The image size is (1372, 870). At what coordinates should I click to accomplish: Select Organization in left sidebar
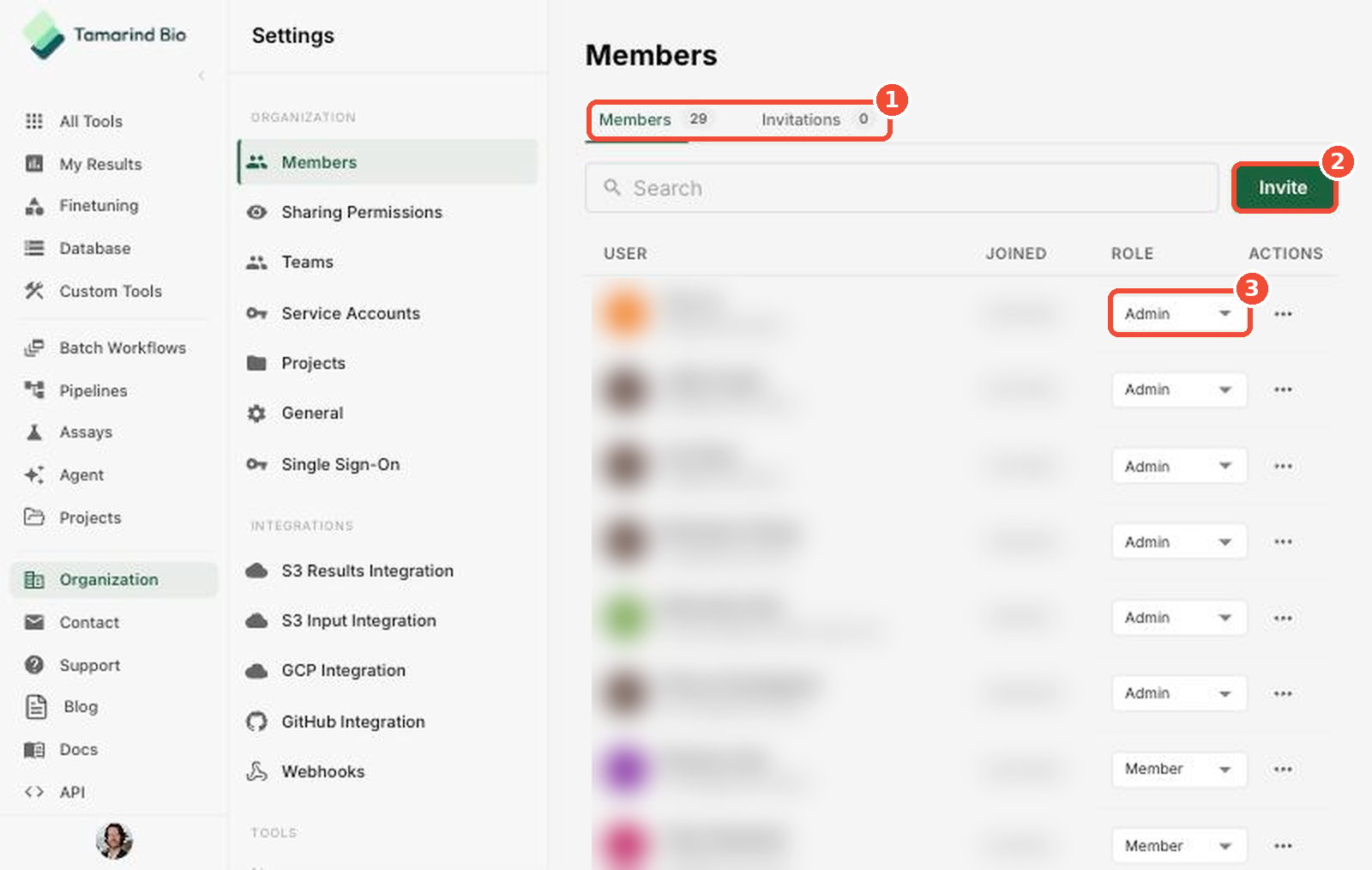point(113,580)
